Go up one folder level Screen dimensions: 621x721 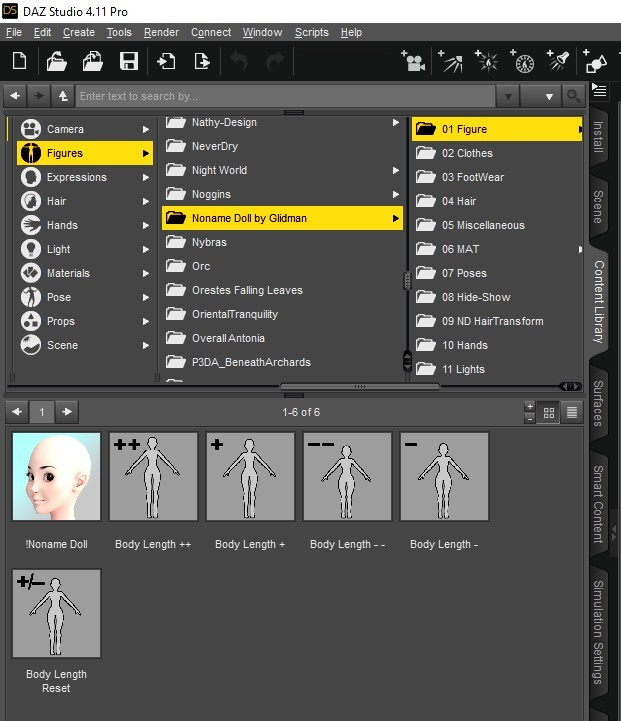[63, 96]
